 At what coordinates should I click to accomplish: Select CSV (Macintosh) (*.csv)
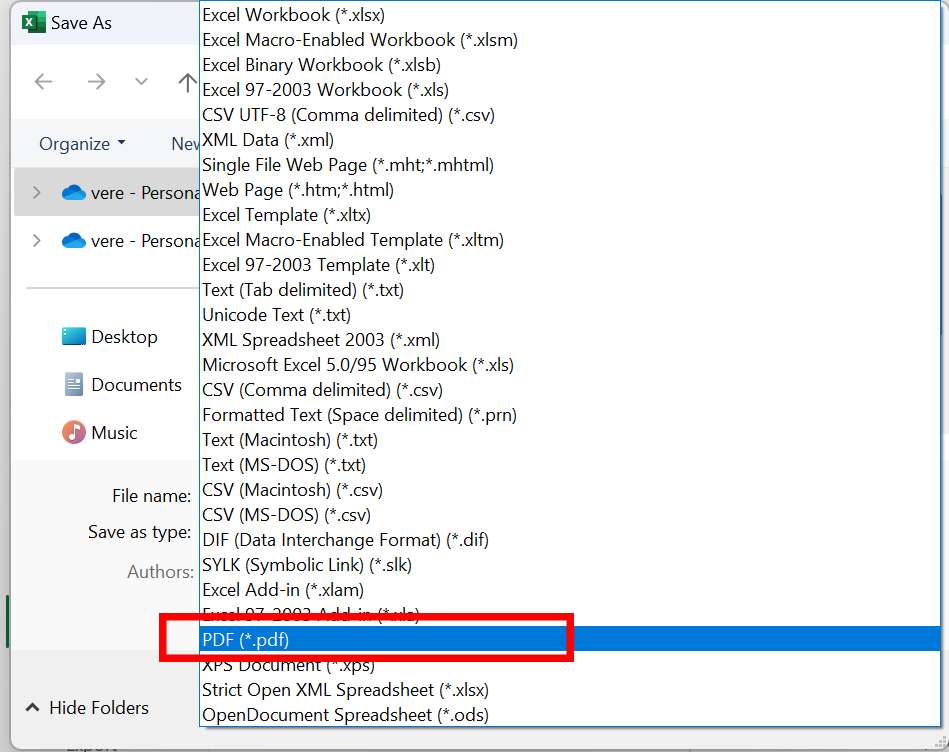[x=570, y=490]
